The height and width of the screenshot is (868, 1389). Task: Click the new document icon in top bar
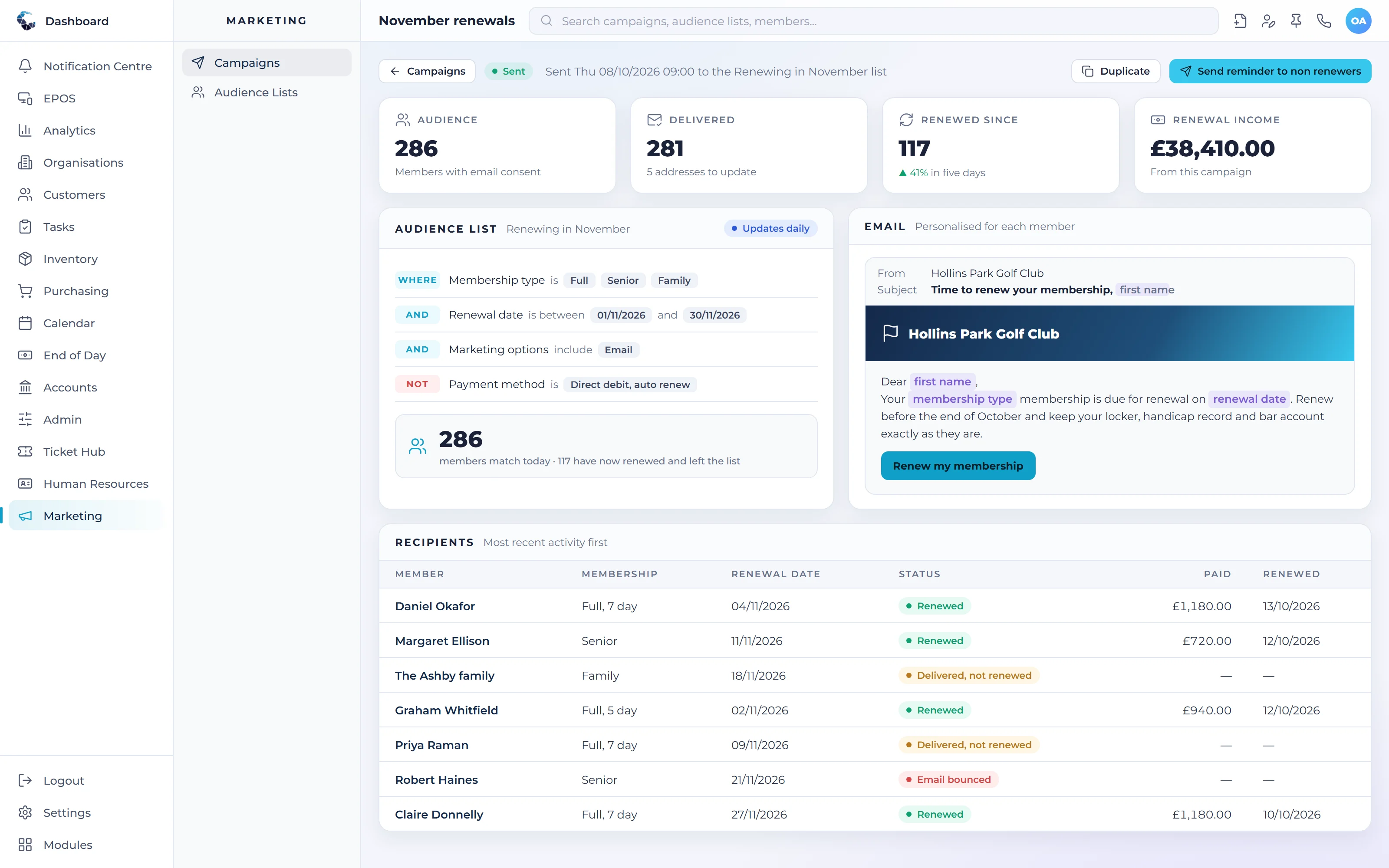1240,21
